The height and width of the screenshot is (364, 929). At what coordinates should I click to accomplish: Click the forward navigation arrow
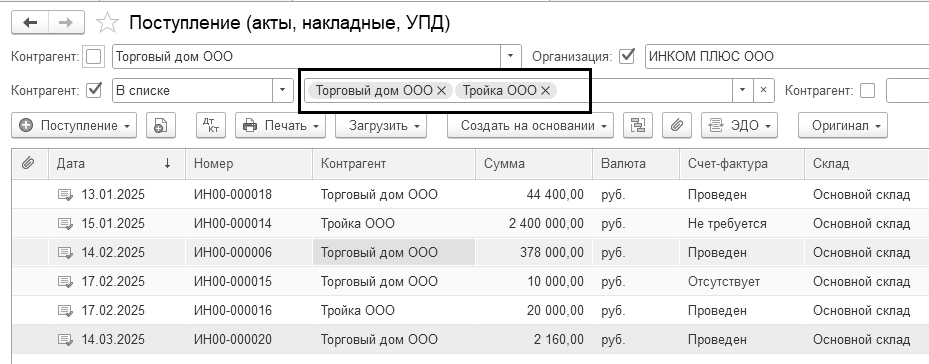66,23
